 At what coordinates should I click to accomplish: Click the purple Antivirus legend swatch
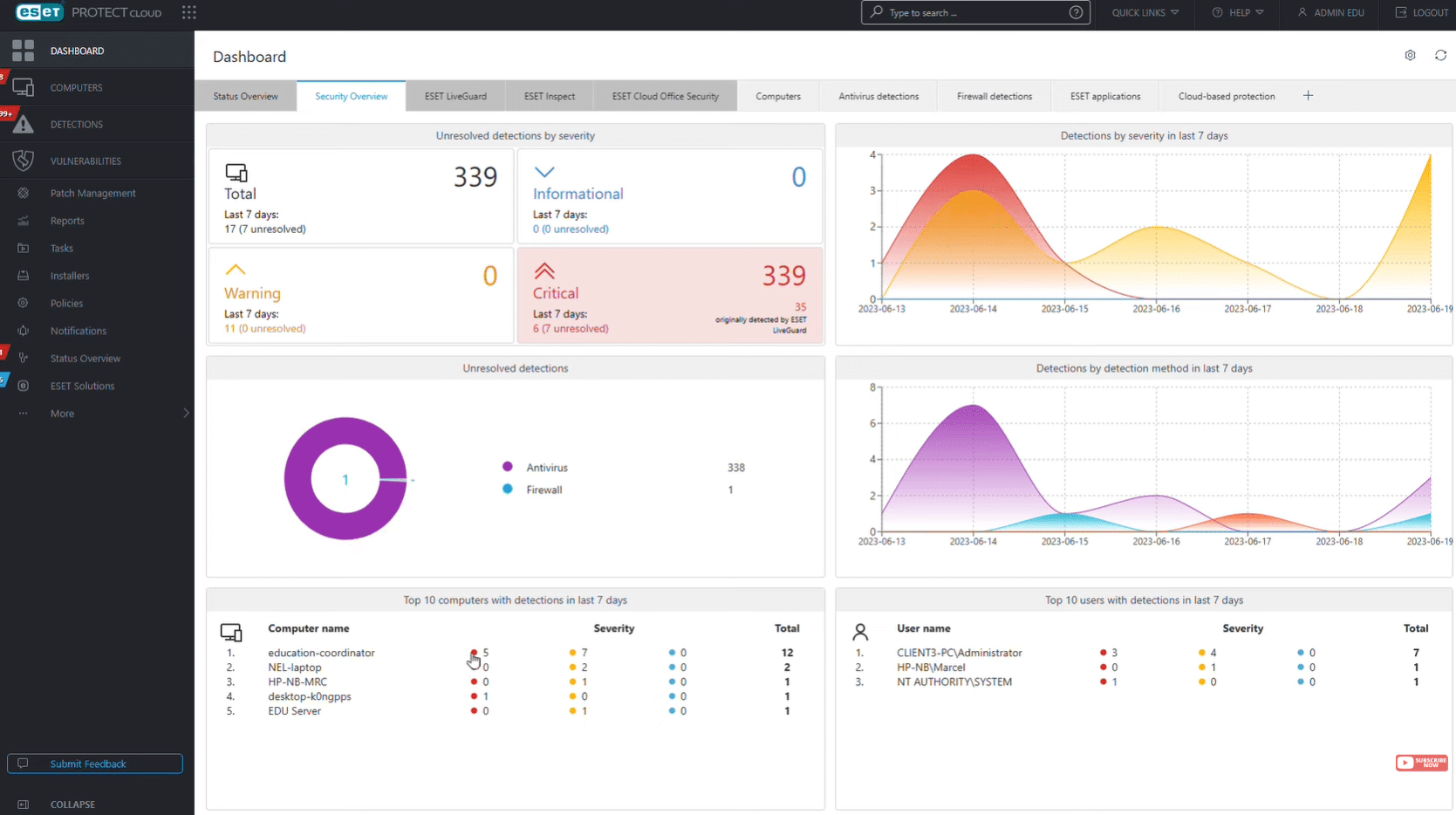(x=508, y=467)
